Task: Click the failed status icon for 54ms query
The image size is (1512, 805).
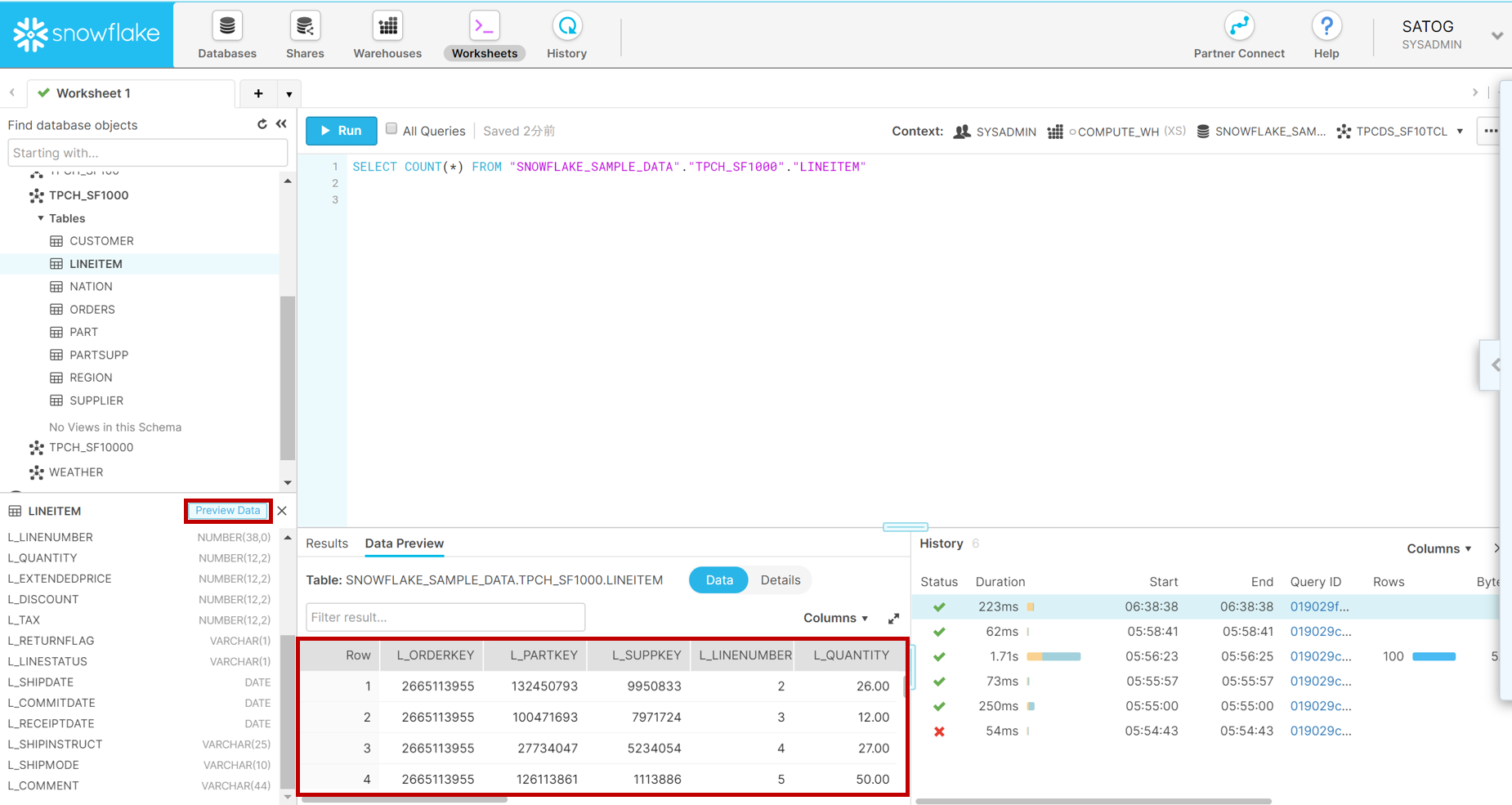Action: pos(939,731)
